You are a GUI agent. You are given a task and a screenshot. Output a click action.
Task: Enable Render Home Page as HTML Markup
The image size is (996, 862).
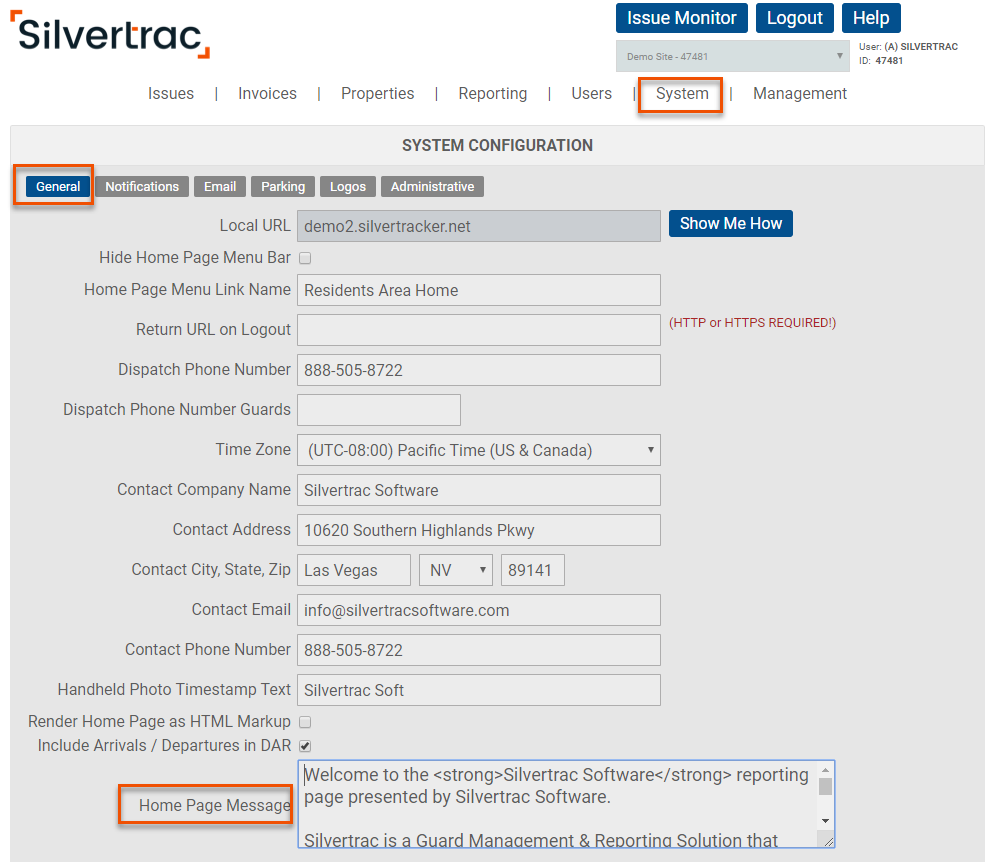coord(305,722)
